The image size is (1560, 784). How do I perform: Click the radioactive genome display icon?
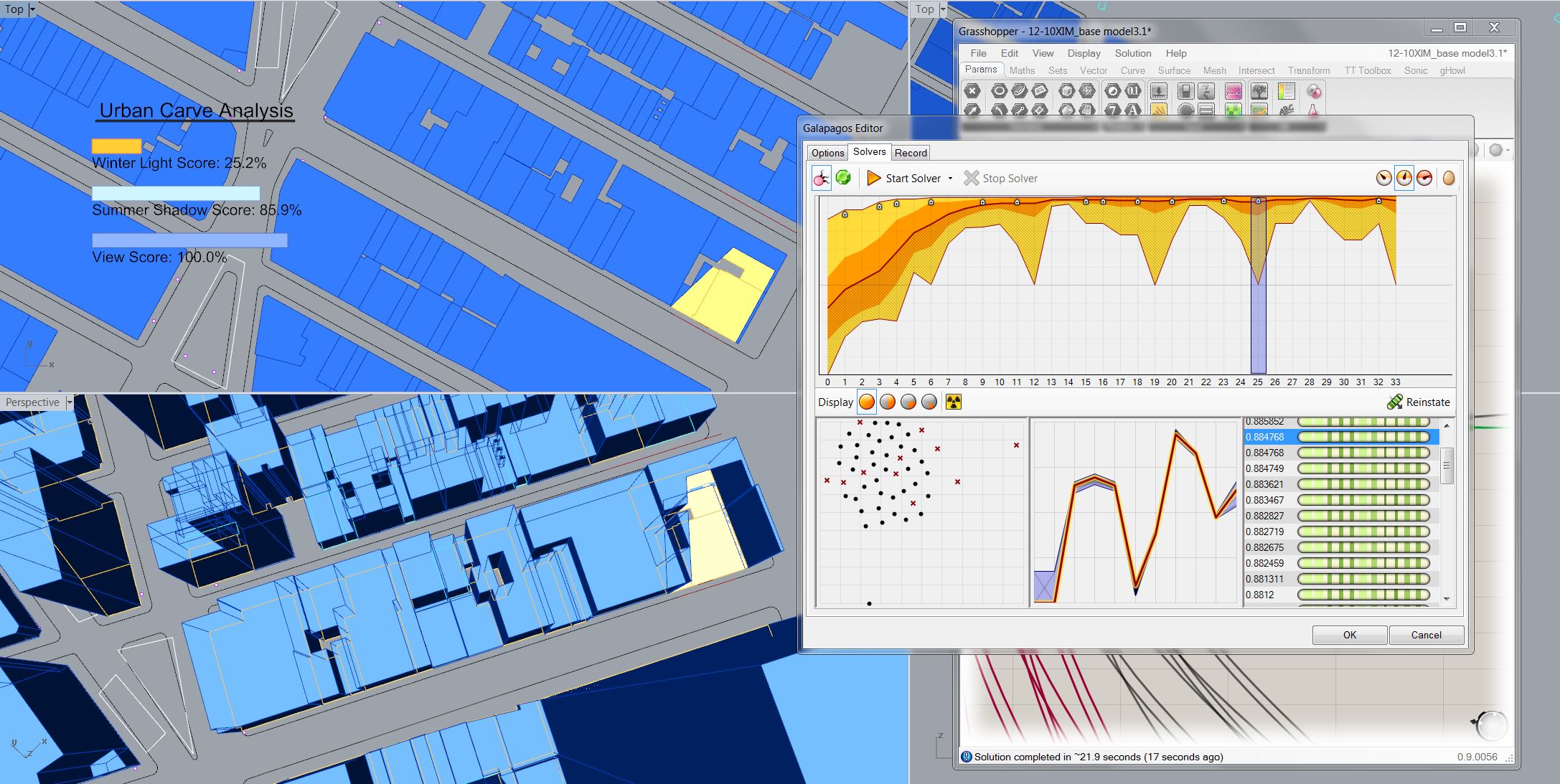tap(953, 402)
